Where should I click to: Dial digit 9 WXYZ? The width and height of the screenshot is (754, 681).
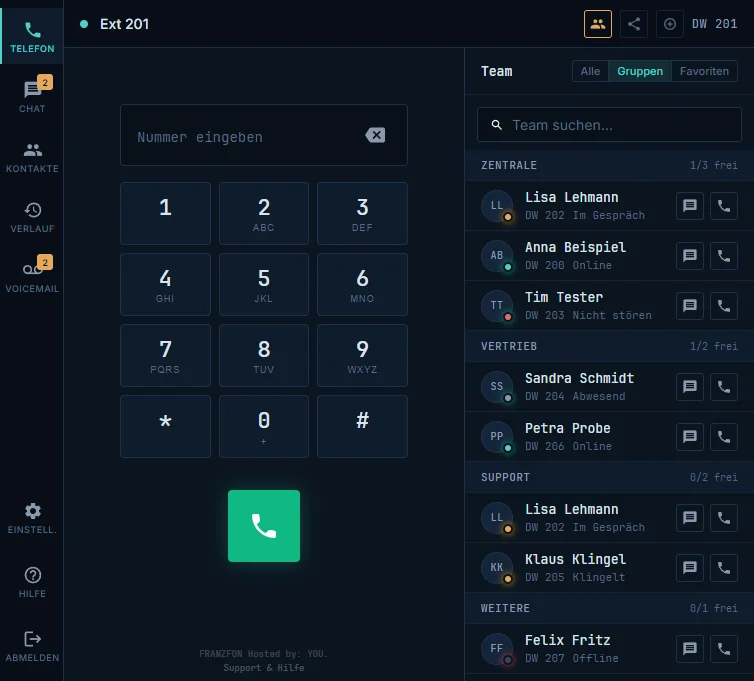tap(363, 355)
